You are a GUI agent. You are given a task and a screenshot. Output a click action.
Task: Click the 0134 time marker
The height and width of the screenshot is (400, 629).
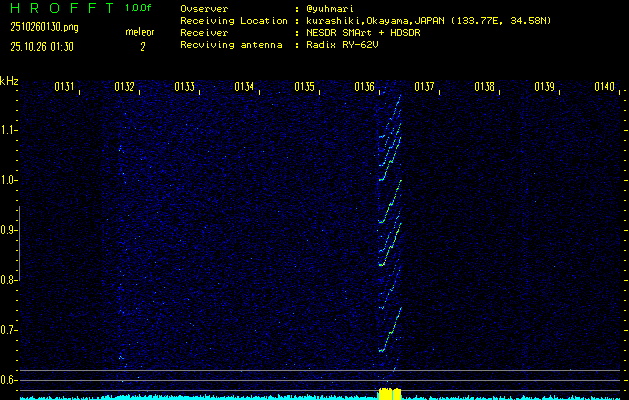click(244, 87)
